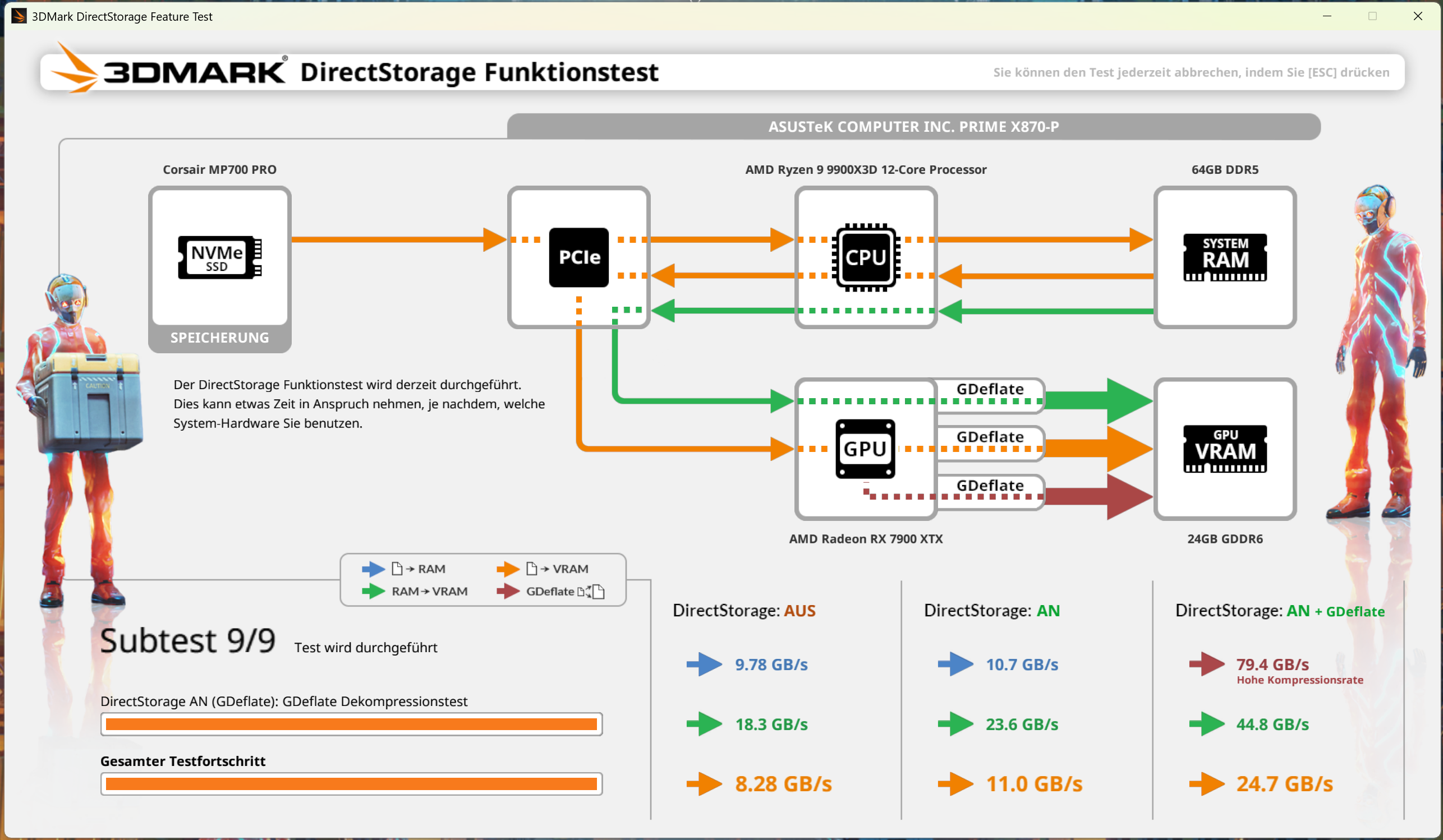Screen dimensions: 1443x840
Task: Minimize the 3DMark DirectStorage window
Action: [x=1327, y=16]
